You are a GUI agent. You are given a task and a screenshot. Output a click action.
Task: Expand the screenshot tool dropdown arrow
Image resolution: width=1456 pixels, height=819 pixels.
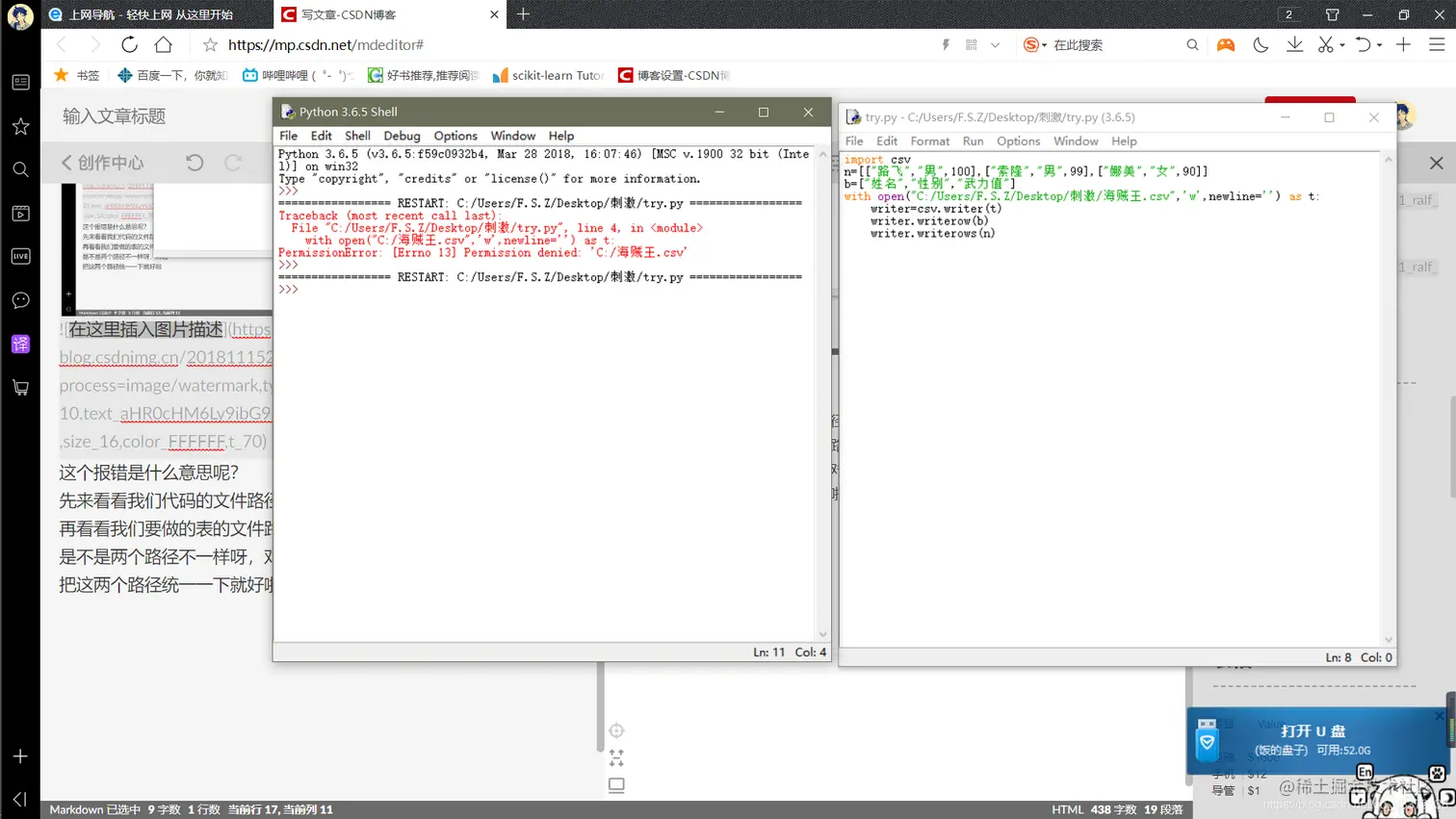pos(1342,45)
